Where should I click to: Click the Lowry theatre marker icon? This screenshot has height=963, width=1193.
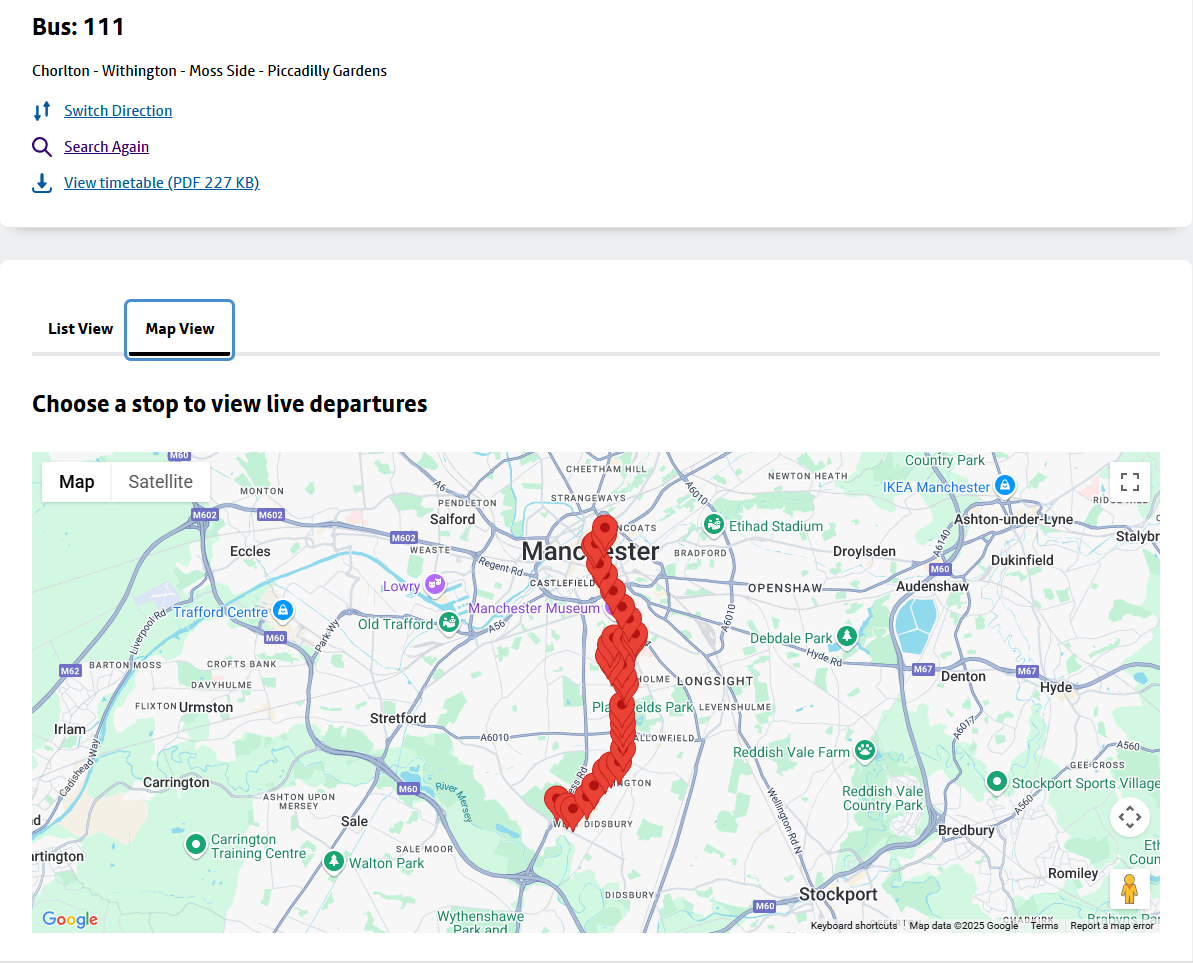tap(434, 584)
